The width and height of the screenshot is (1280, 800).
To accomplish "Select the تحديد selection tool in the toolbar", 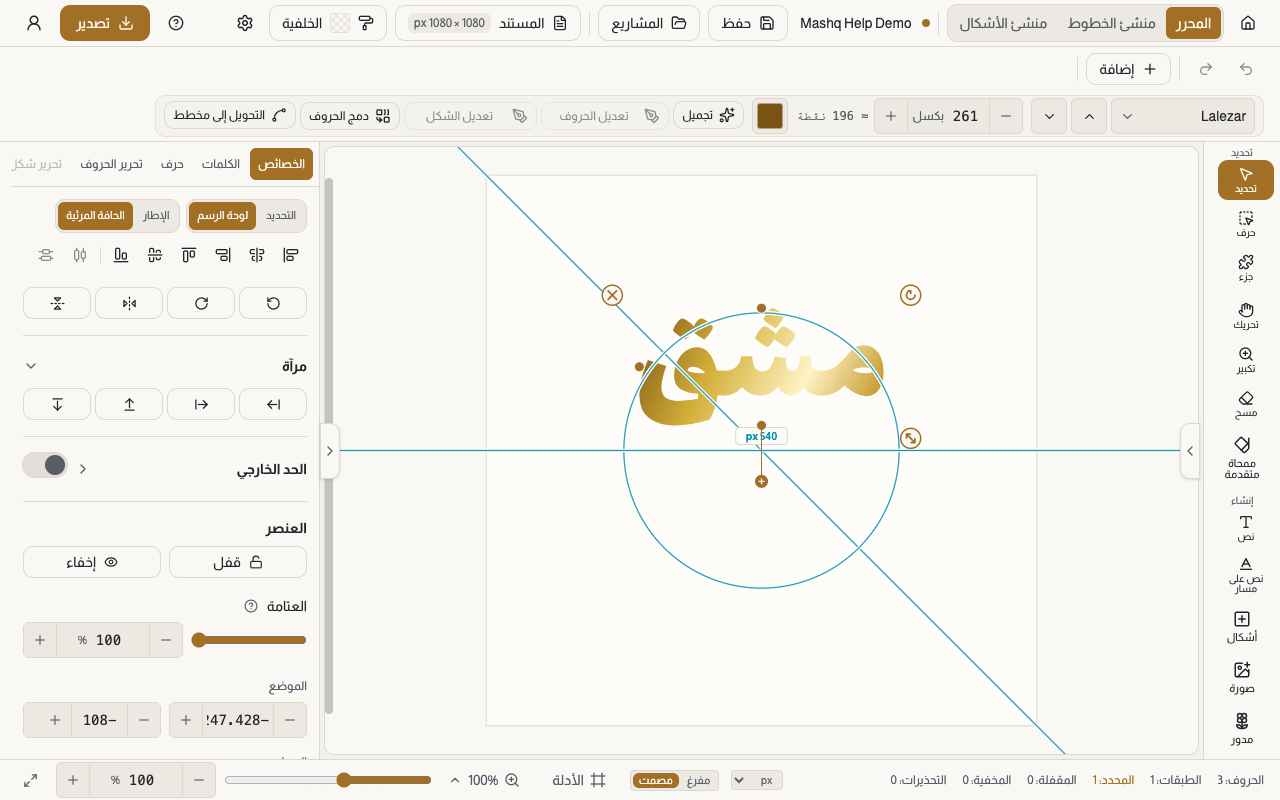I will [x=1245, y=180].
